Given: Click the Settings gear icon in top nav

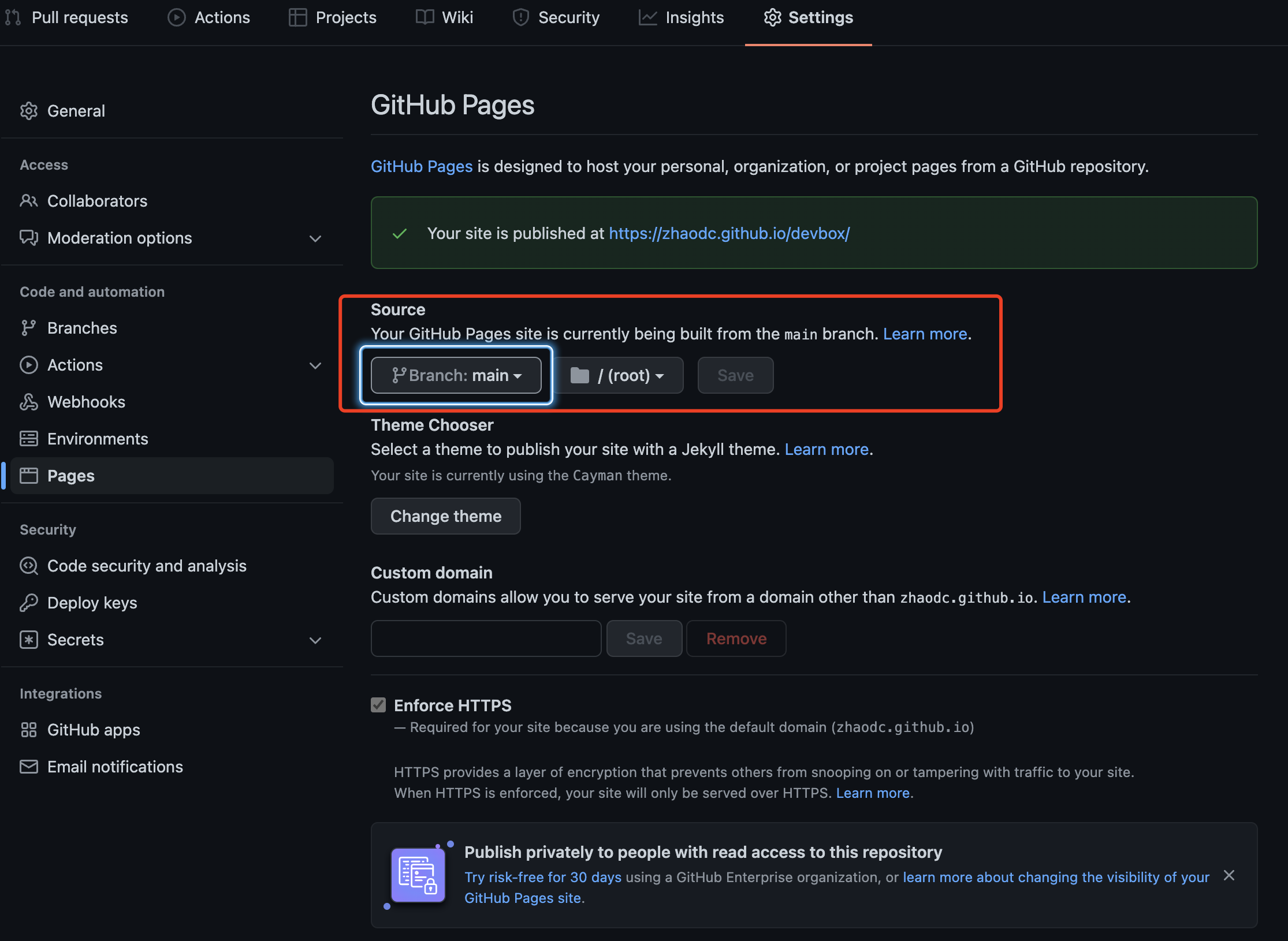Looking at the screenshot, I should pyautogui.click(x=772, y=17).
